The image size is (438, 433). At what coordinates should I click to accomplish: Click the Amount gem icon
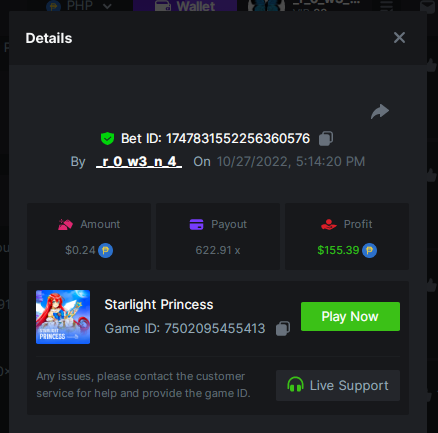(x=65, y=224)
